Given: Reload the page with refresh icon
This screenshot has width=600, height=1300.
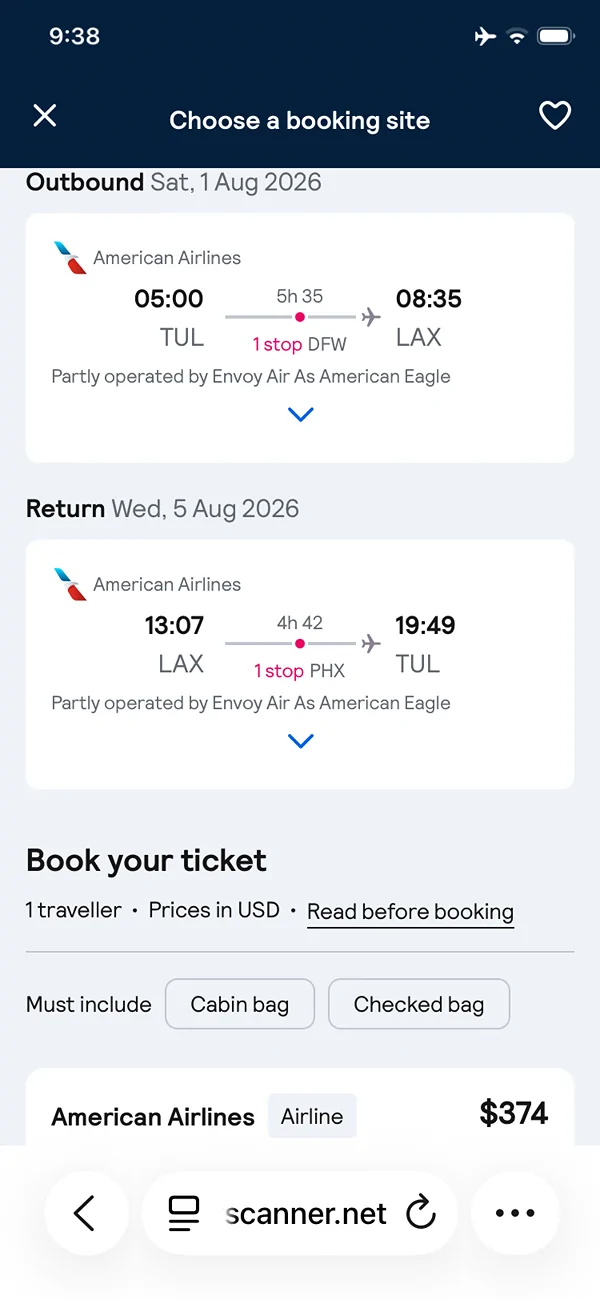Looking at the screenshot, I should [x=421, y=1213].
